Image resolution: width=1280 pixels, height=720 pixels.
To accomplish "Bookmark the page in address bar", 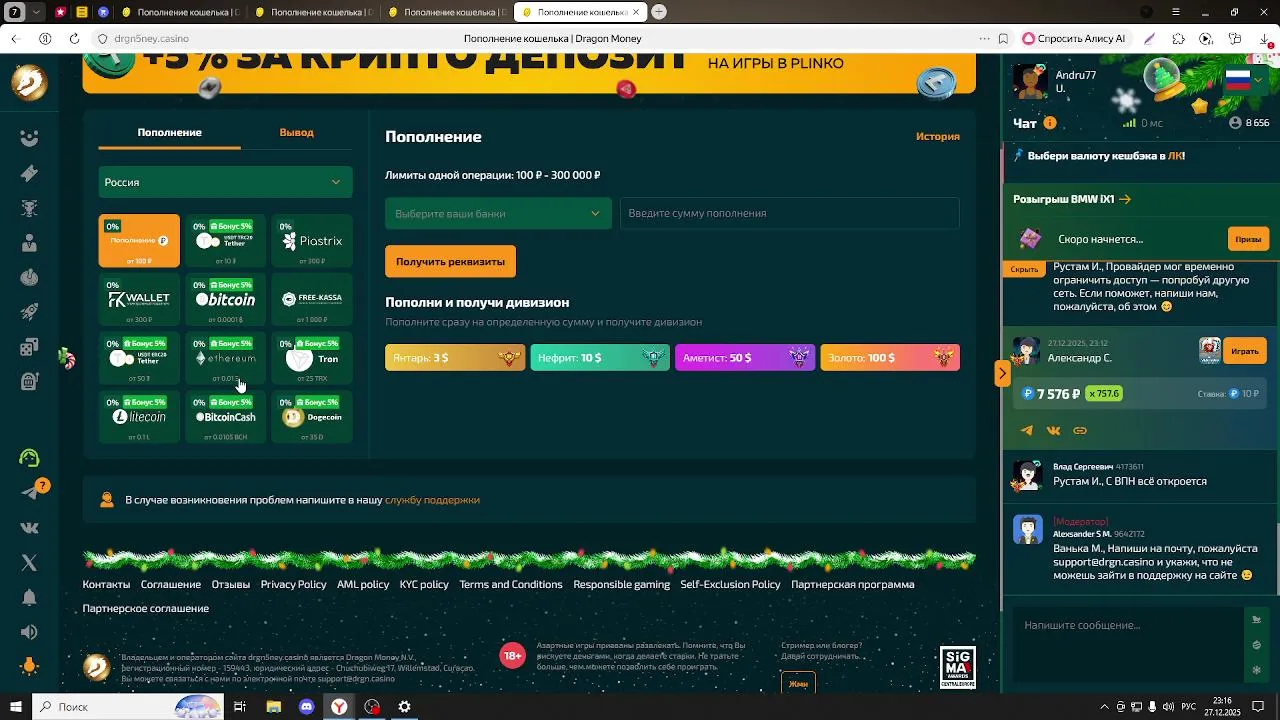I will [1003, 38].
